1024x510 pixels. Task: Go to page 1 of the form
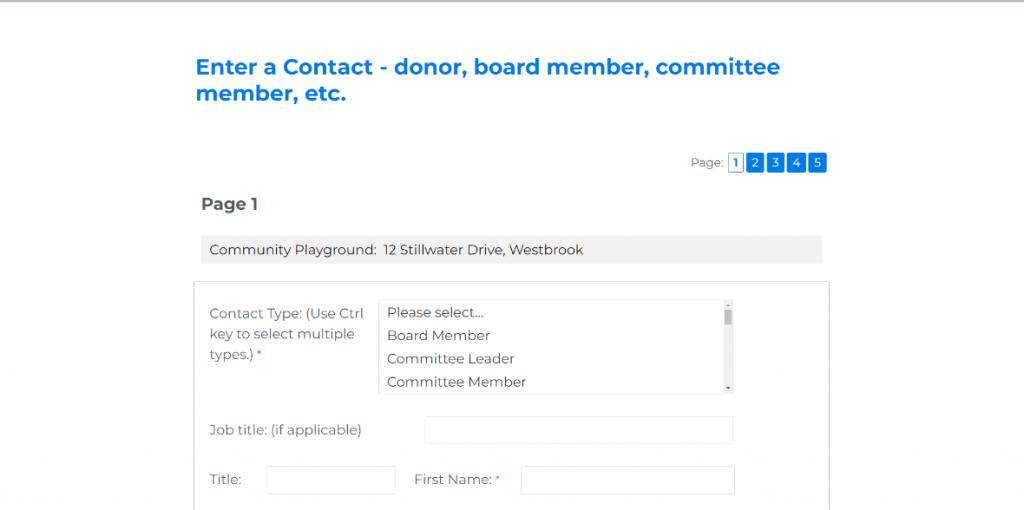pyautogui.click(x=736, y=163)
